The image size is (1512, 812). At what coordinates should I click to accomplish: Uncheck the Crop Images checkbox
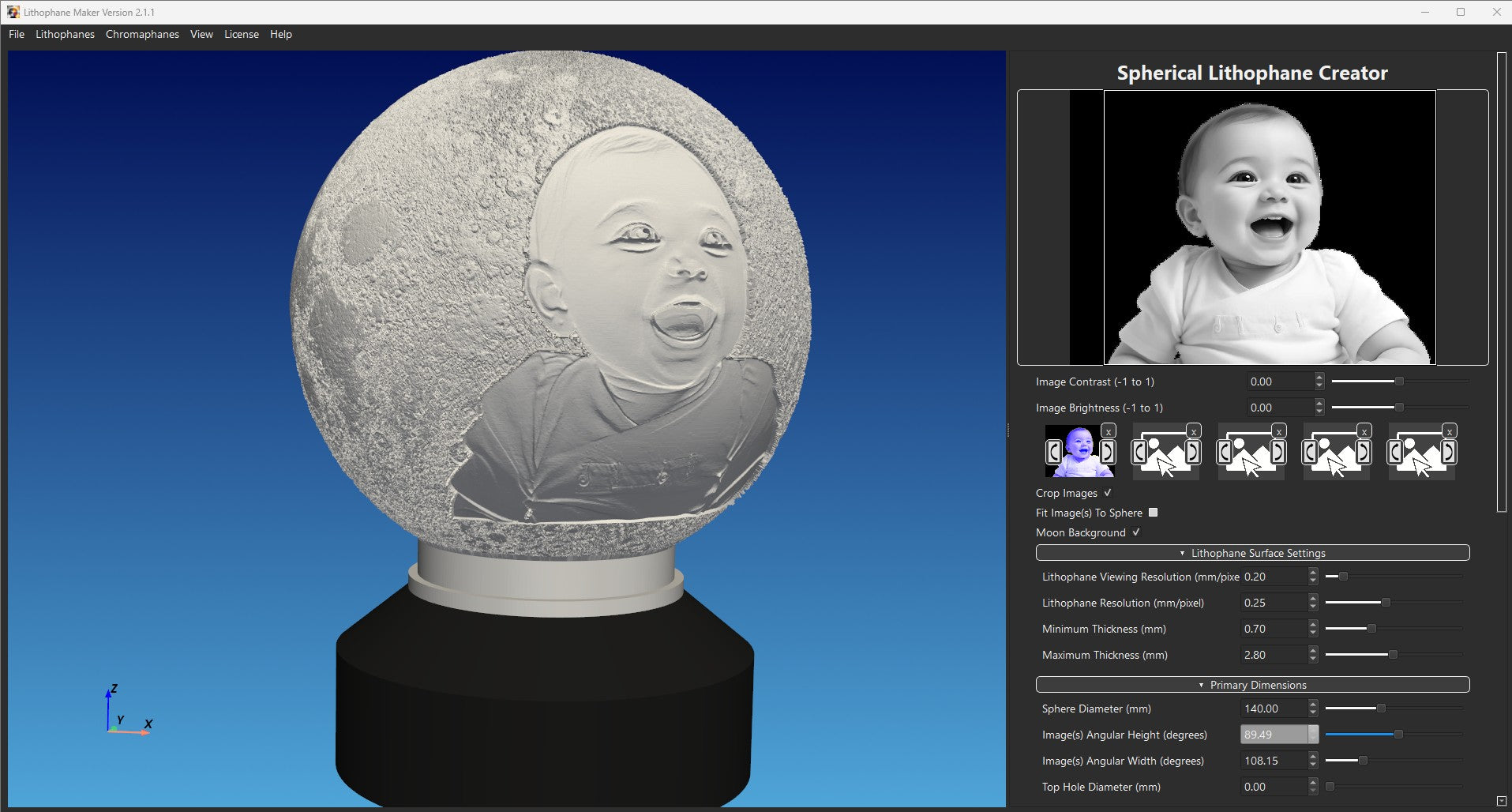1108,493
